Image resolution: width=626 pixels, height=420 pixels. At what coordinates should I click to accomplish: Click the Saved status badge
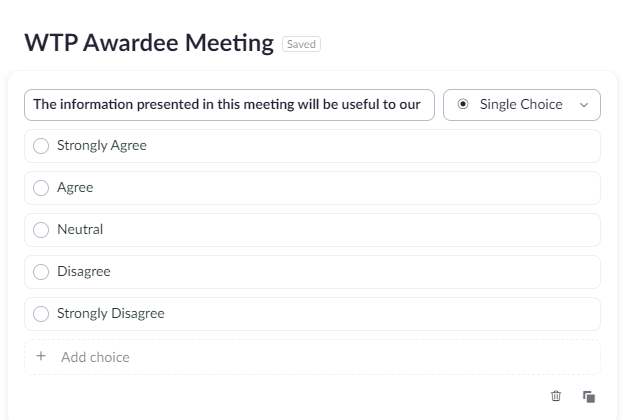tap(301, 44)
